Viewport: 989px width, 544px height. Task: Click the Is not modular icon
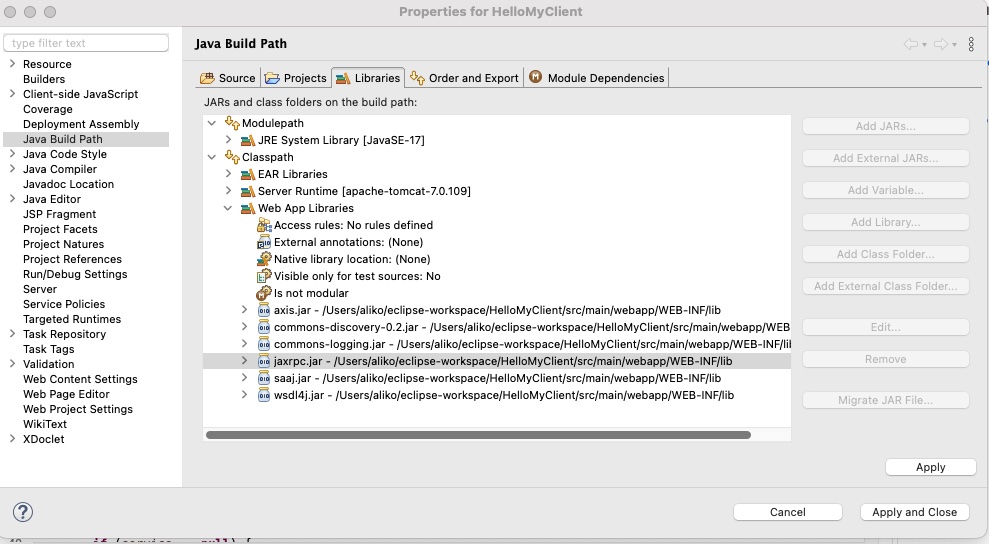(x=264, y=293)
